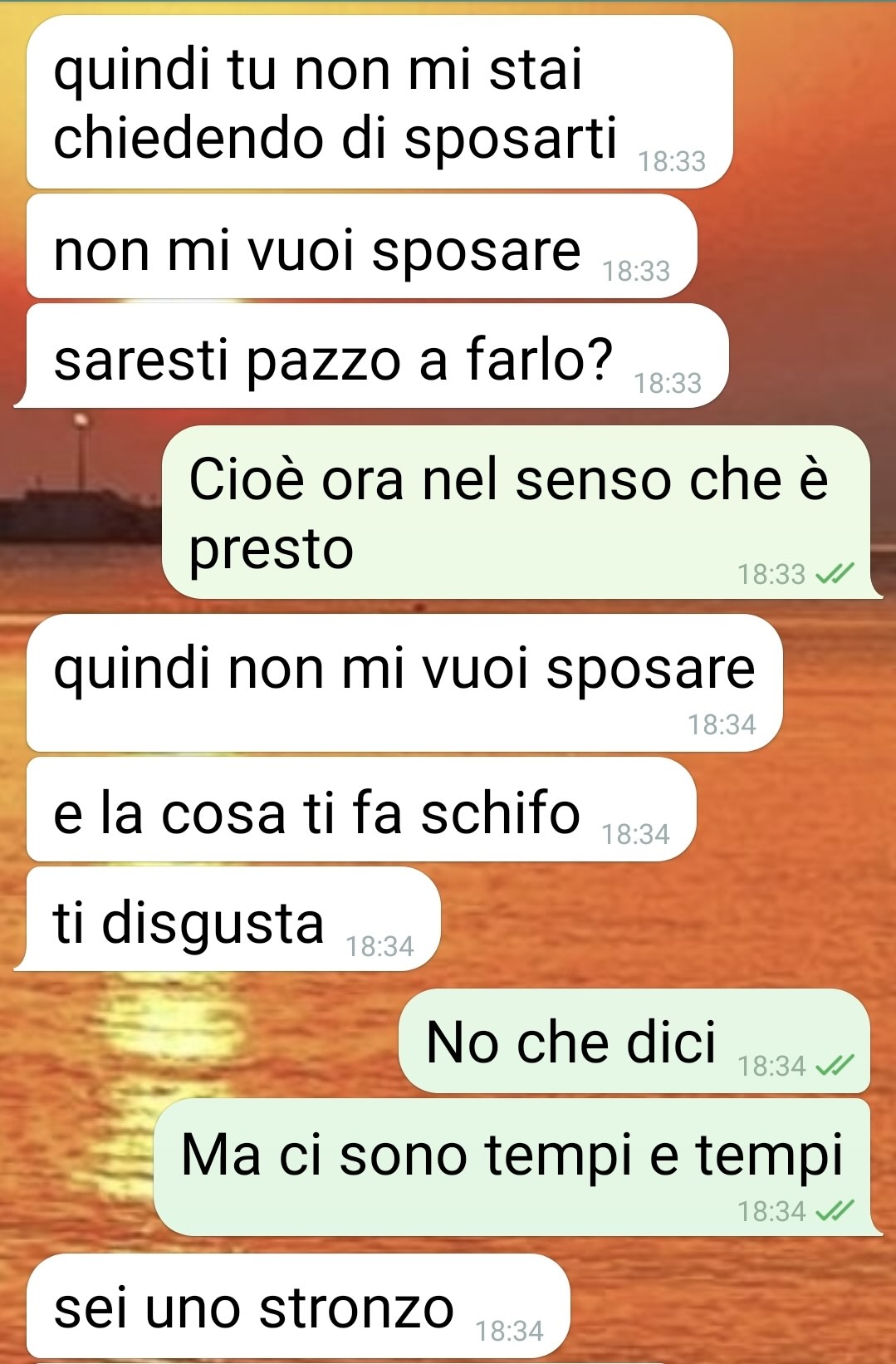Tap the 'ti disgusta' bubble

click(x=227, y=919)
